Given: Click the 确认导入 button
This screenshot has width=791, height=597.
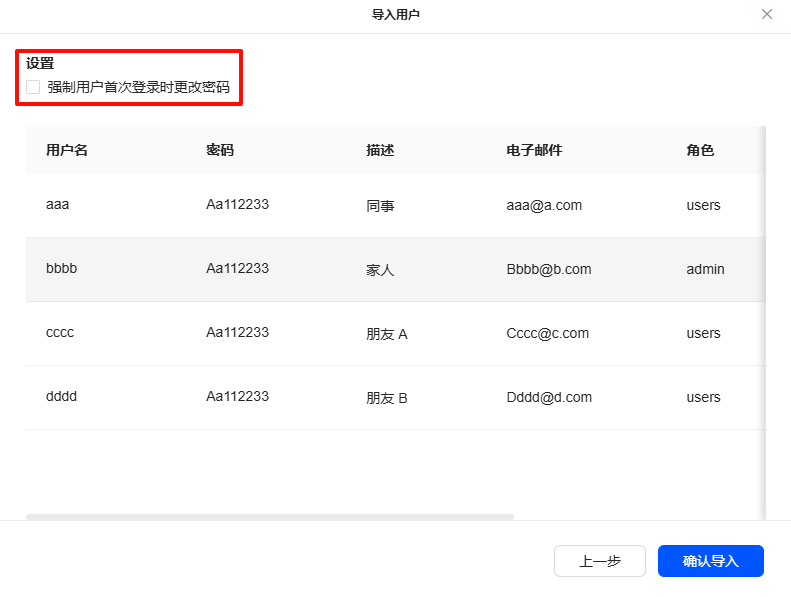Looking at the screenshot, I should coord(710,561).
